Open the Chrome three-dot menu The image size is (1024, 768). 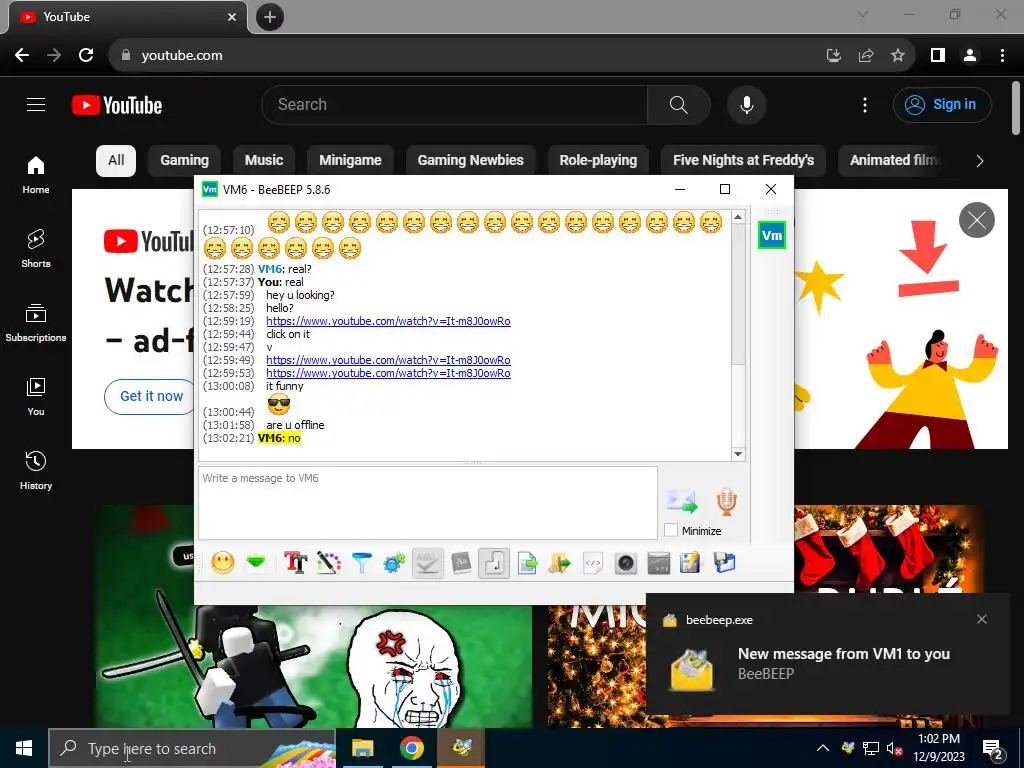(1002, 56)
